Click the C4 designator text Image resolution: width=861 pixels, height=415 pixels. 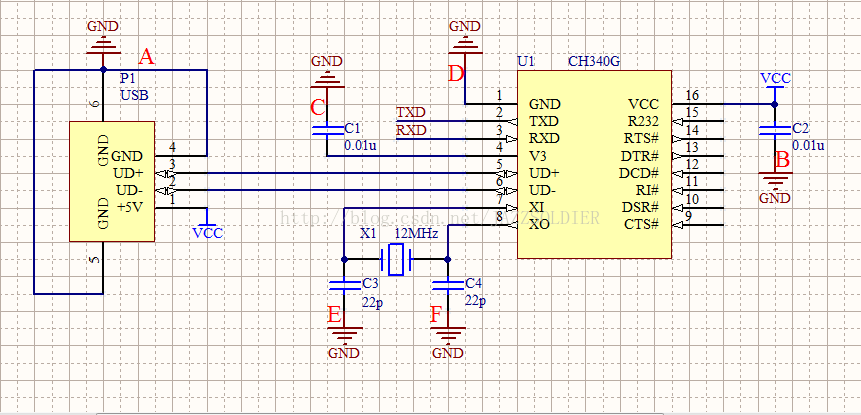(x=474, y=283)
